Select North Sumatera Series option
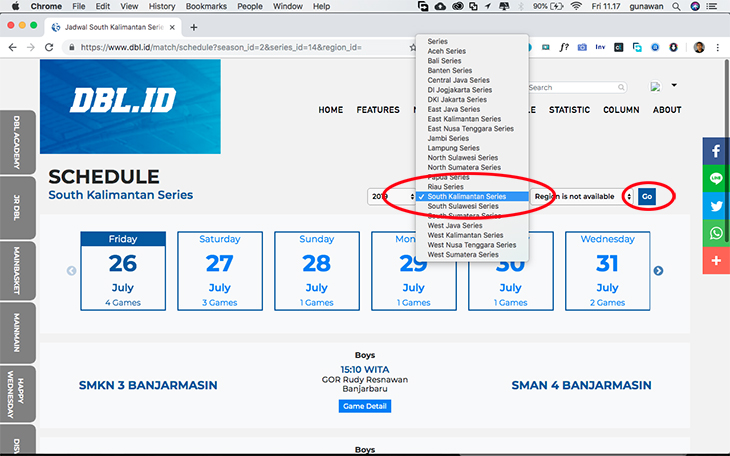 464,167
